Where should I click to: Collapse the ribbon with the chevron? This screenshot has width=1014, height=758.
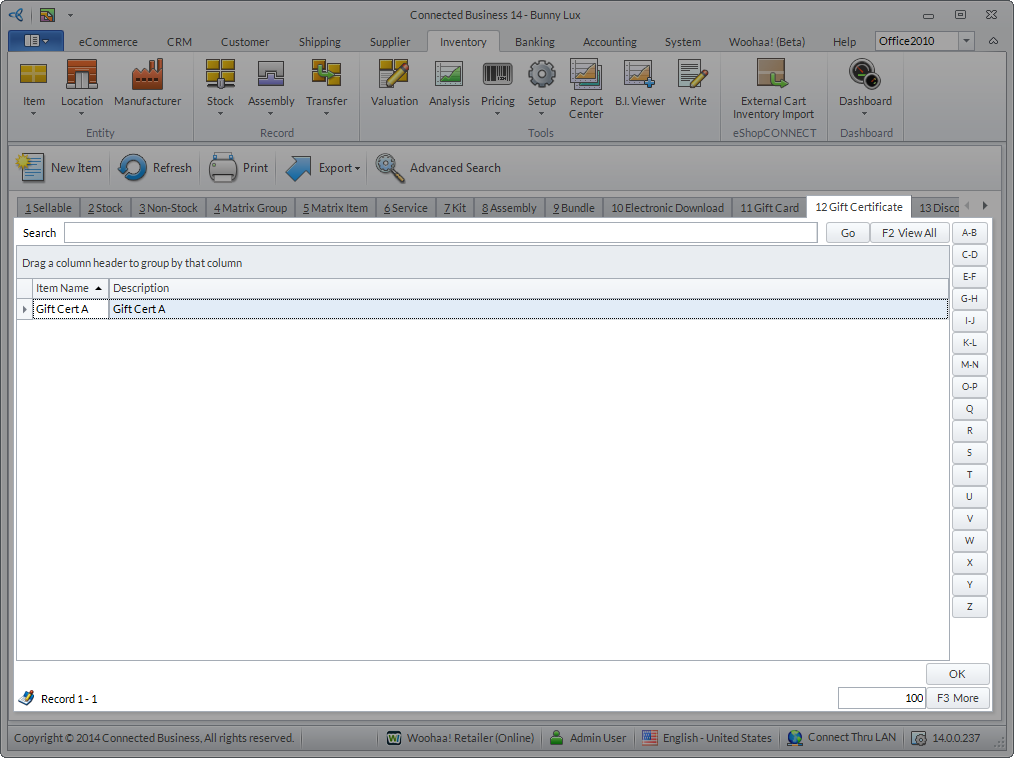(x=993, y=41)
